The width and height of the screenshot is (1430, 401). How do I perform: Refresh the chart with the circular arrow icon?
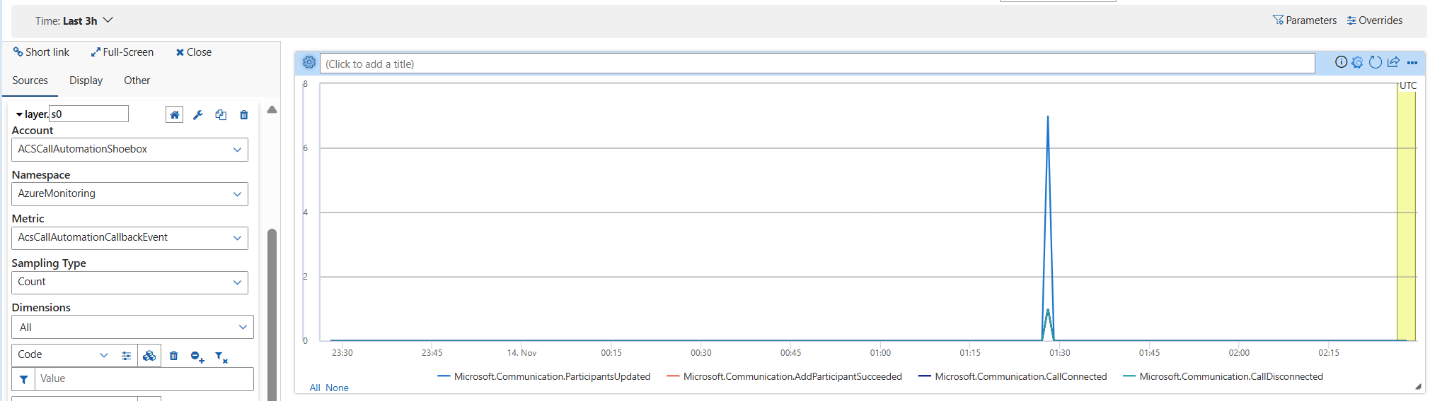coord(1375,62)
